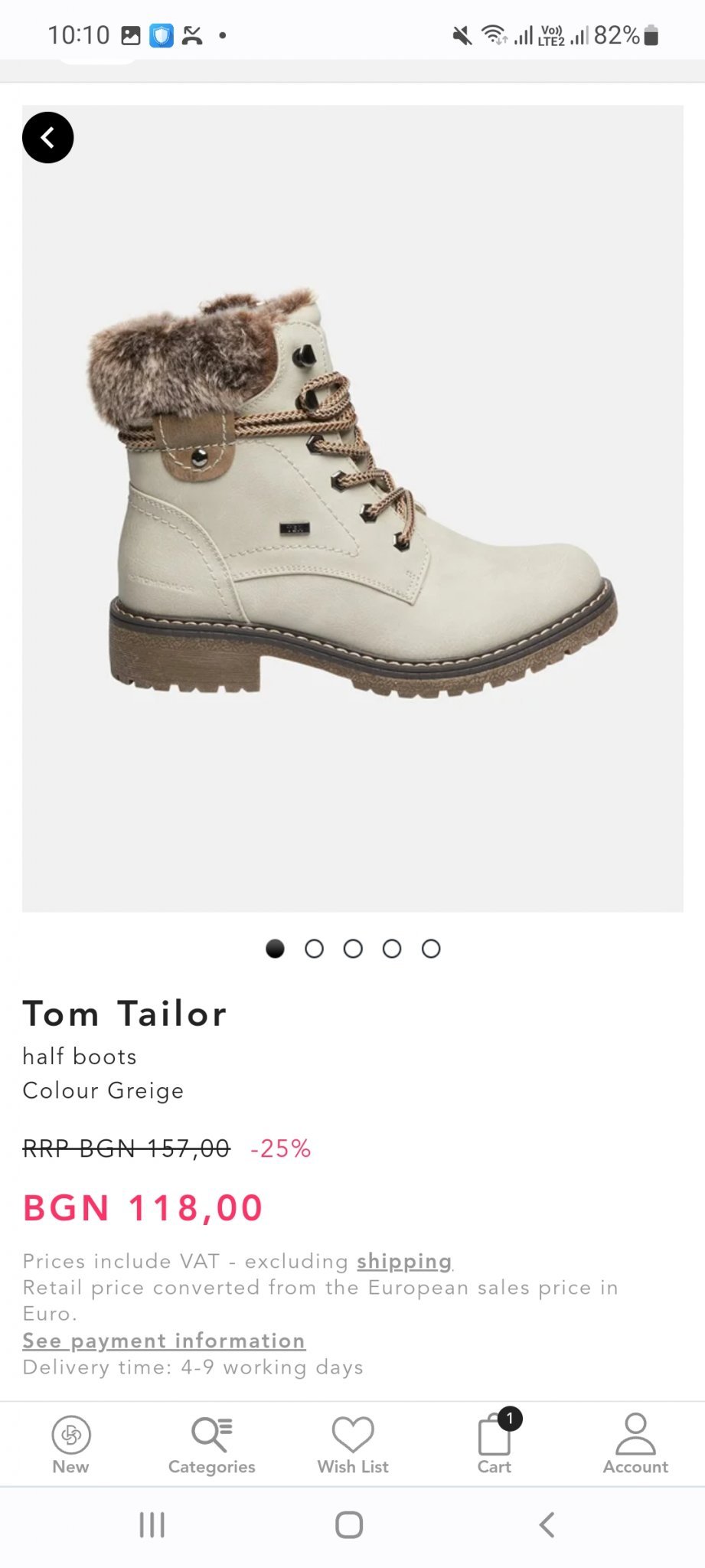Tap the cart item count badge

[510, 1418]
